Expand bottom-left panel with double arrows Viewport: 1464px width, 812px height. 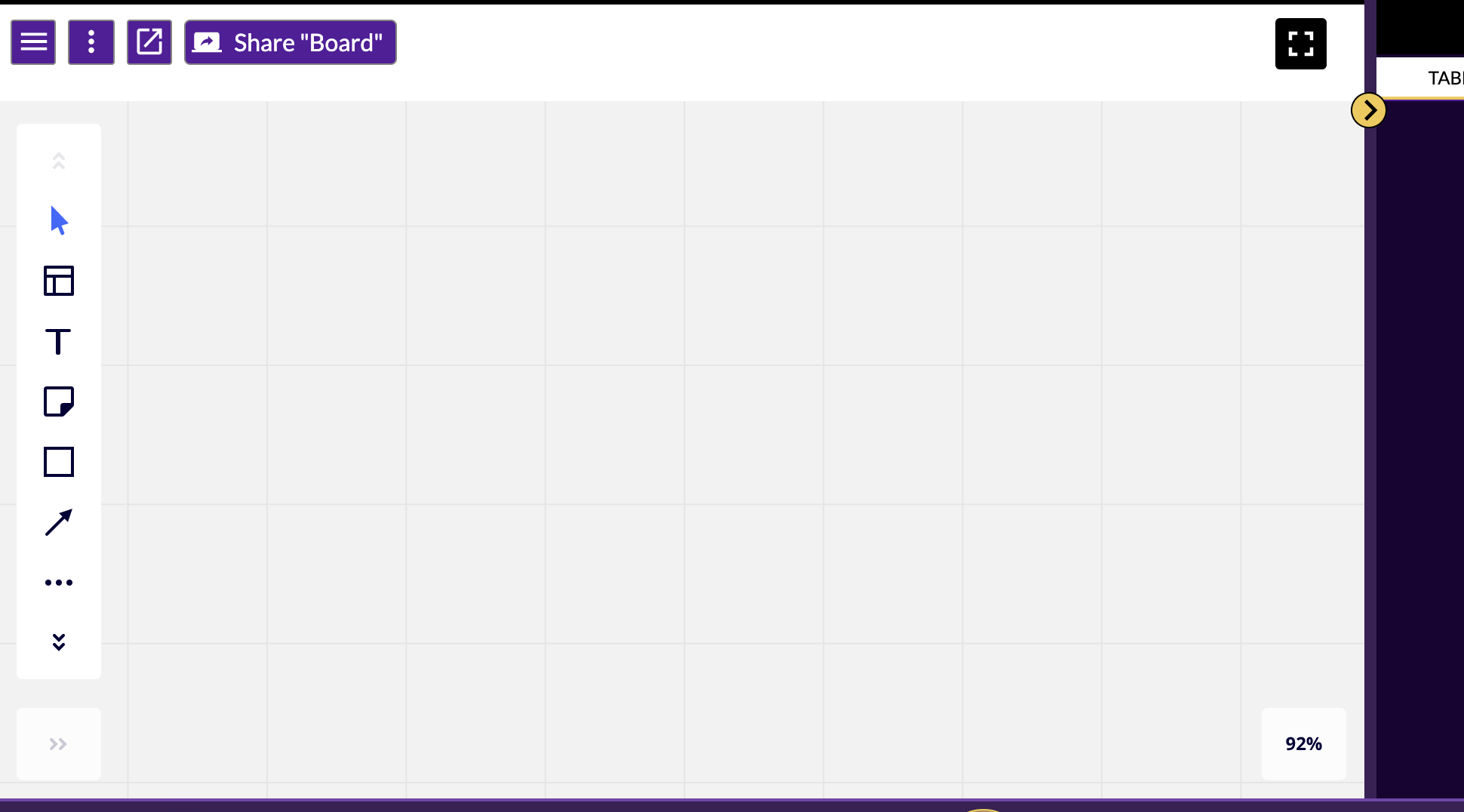click(59, 744)
